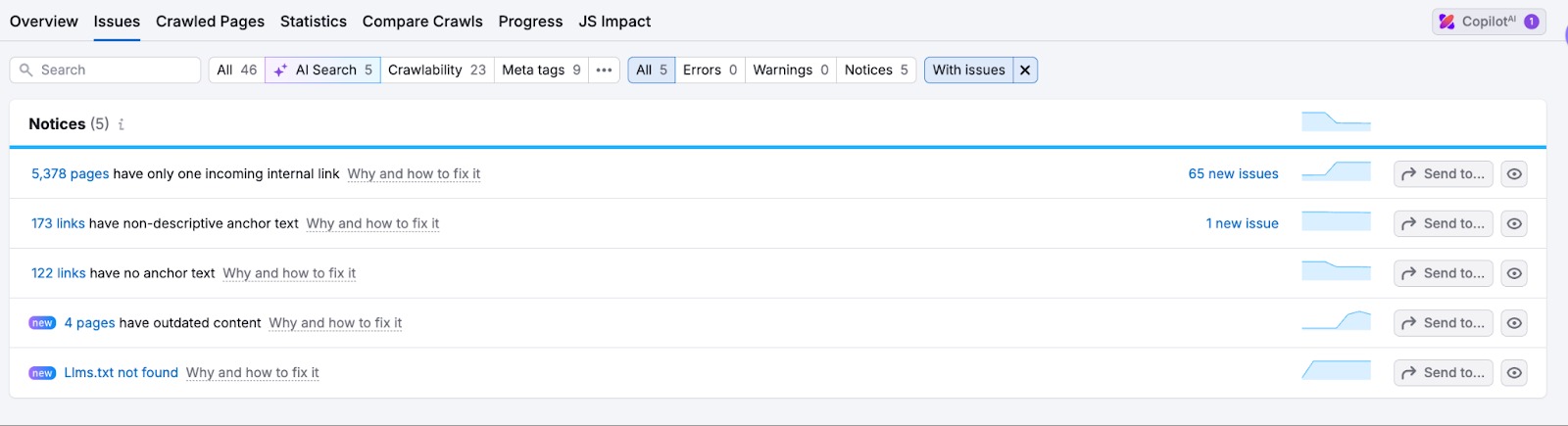Open the 5,378 pages link

pyautogui.click(x=70, y=173)
